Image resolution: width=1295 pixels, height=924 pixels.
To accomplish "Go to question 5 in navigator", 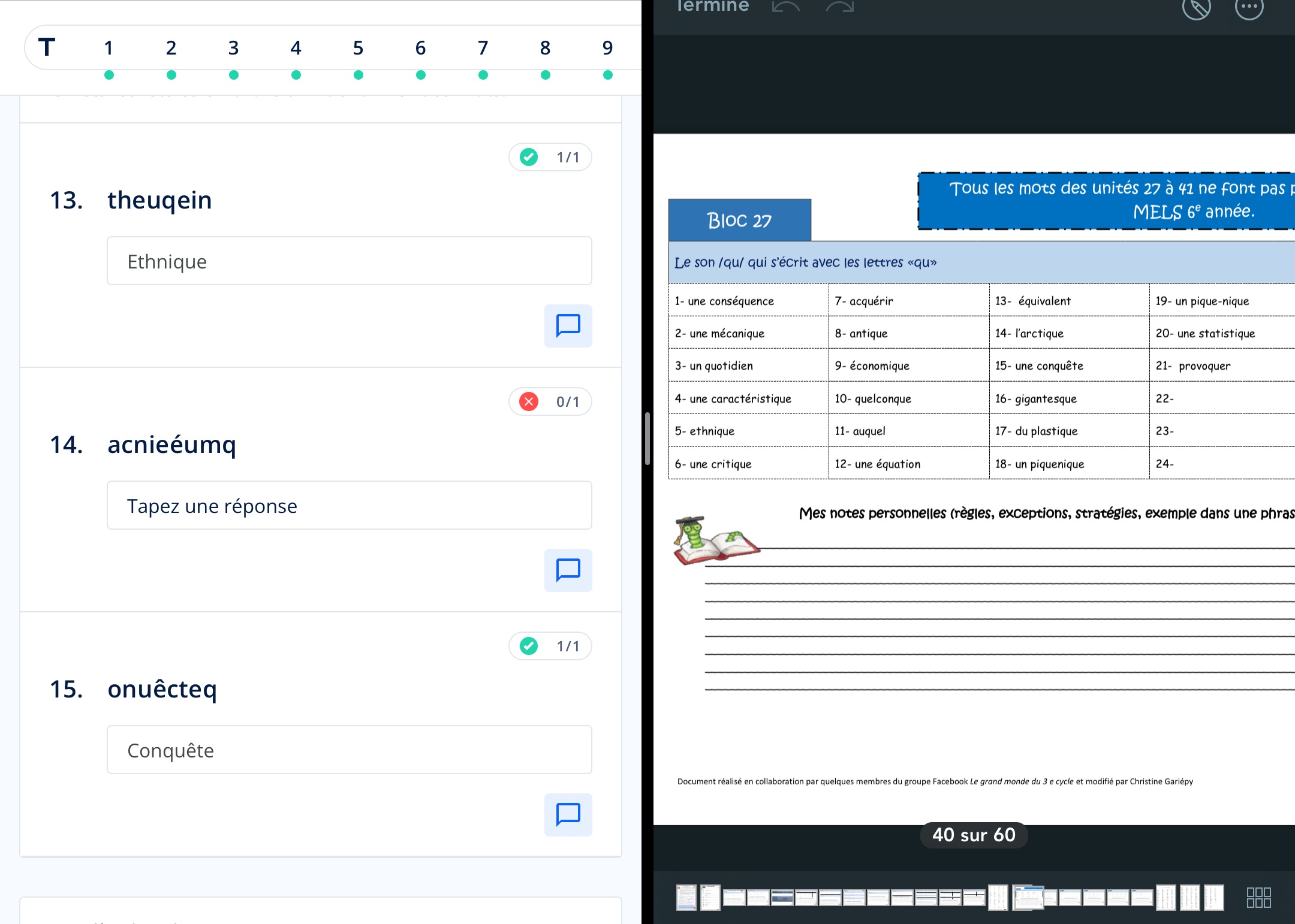I will coord(358,48).
